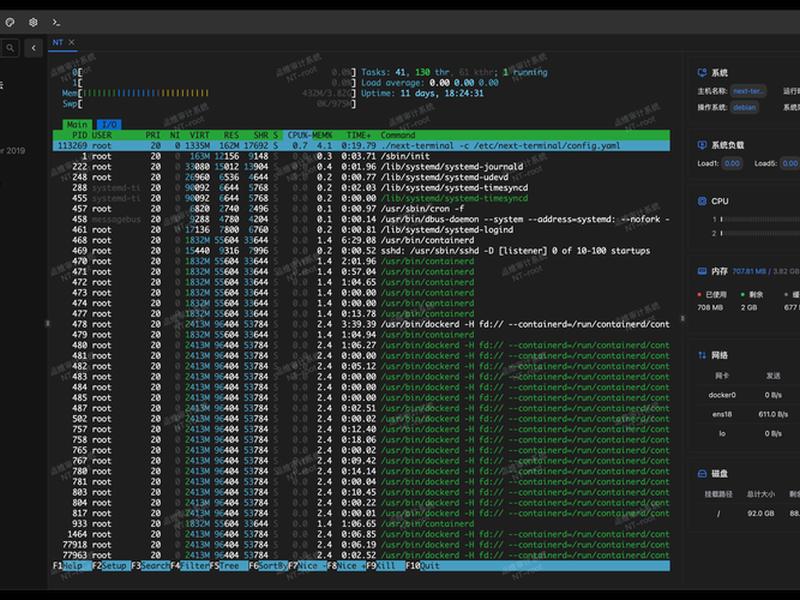Screen dimensions: 800x600
Task: Click the Load5 0.00 value badge
Action: pos(789,164)
